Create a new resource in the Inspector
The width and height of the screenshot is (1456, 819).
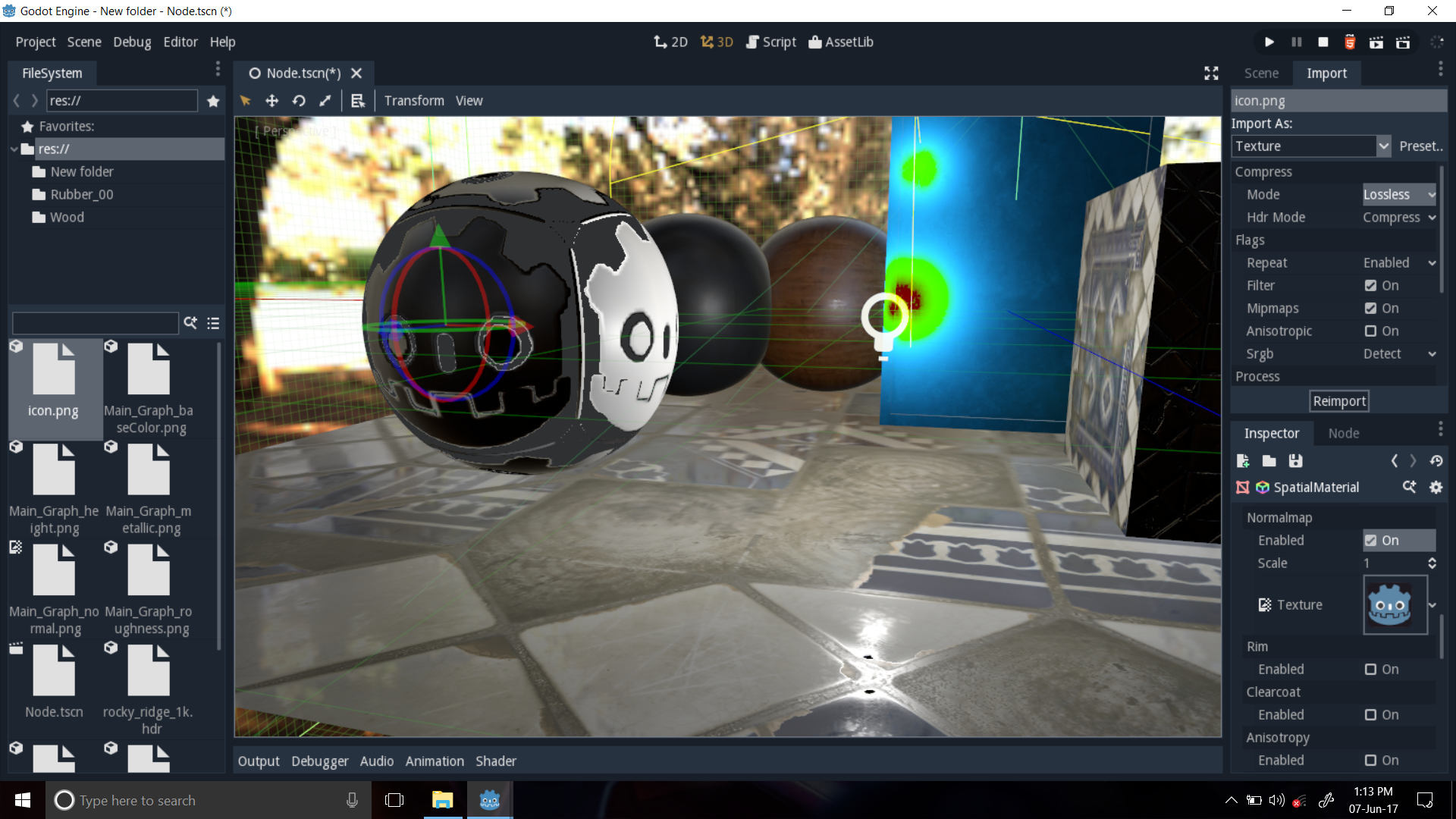(1242, 460)
